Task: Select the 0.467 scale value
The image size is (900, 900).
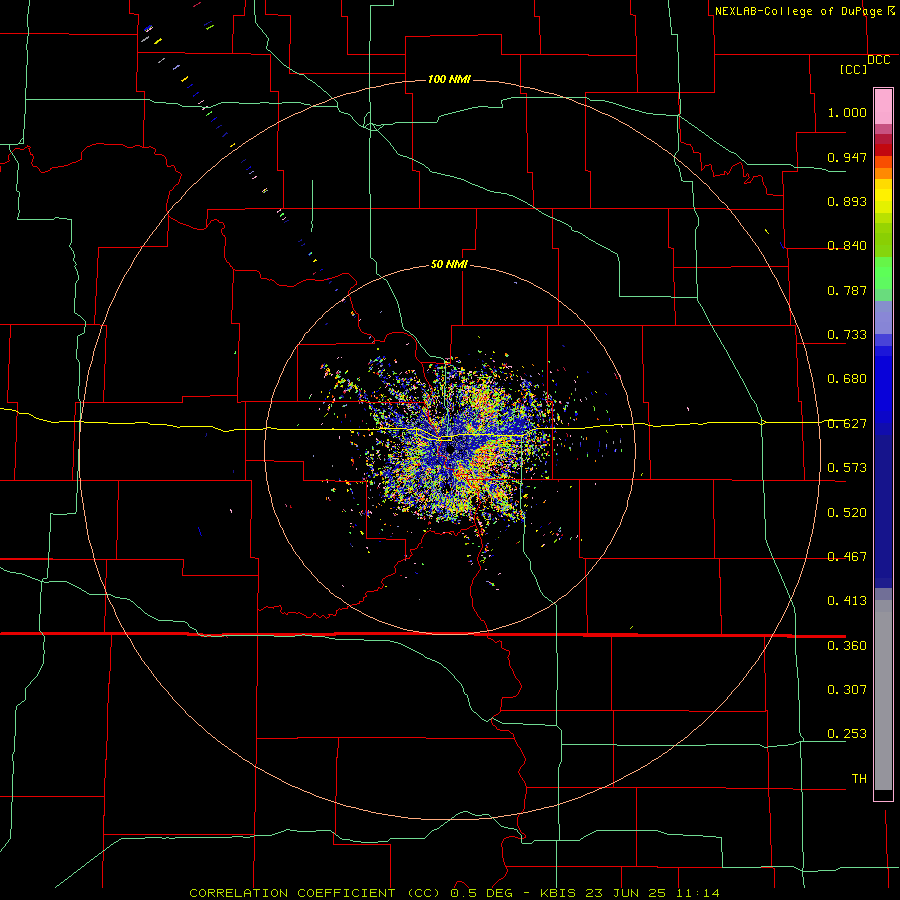Action: click(847, 557)
